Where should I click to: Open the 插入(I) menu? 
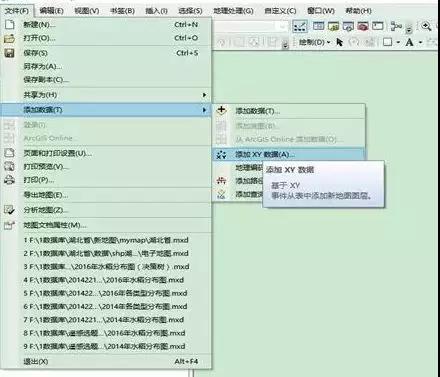156,11
